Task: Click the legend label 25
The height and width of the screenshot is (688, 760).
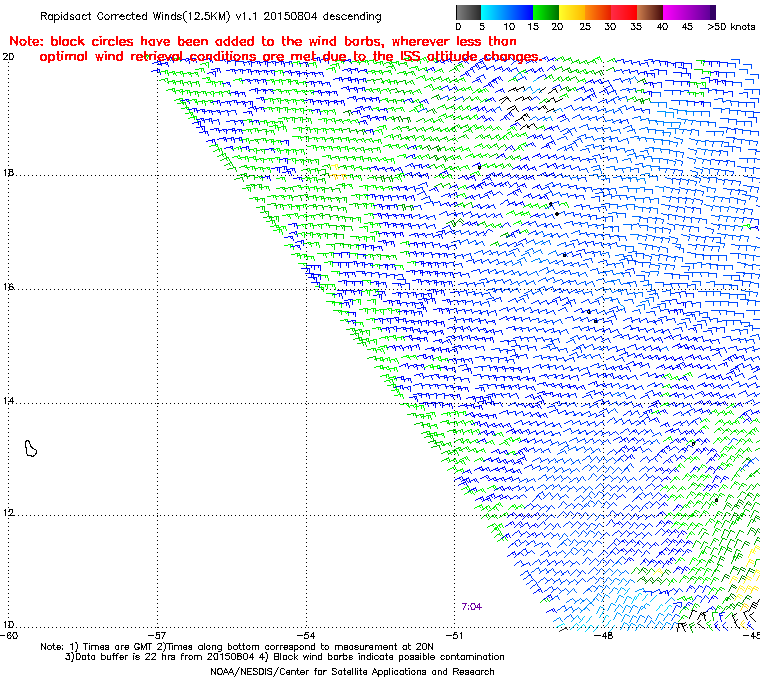Action: [585, 27]
